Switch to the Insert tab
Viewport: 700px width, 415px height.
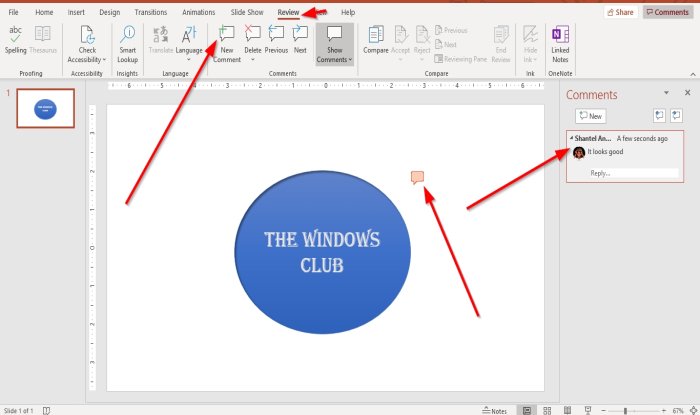click(x=76, y=12)
